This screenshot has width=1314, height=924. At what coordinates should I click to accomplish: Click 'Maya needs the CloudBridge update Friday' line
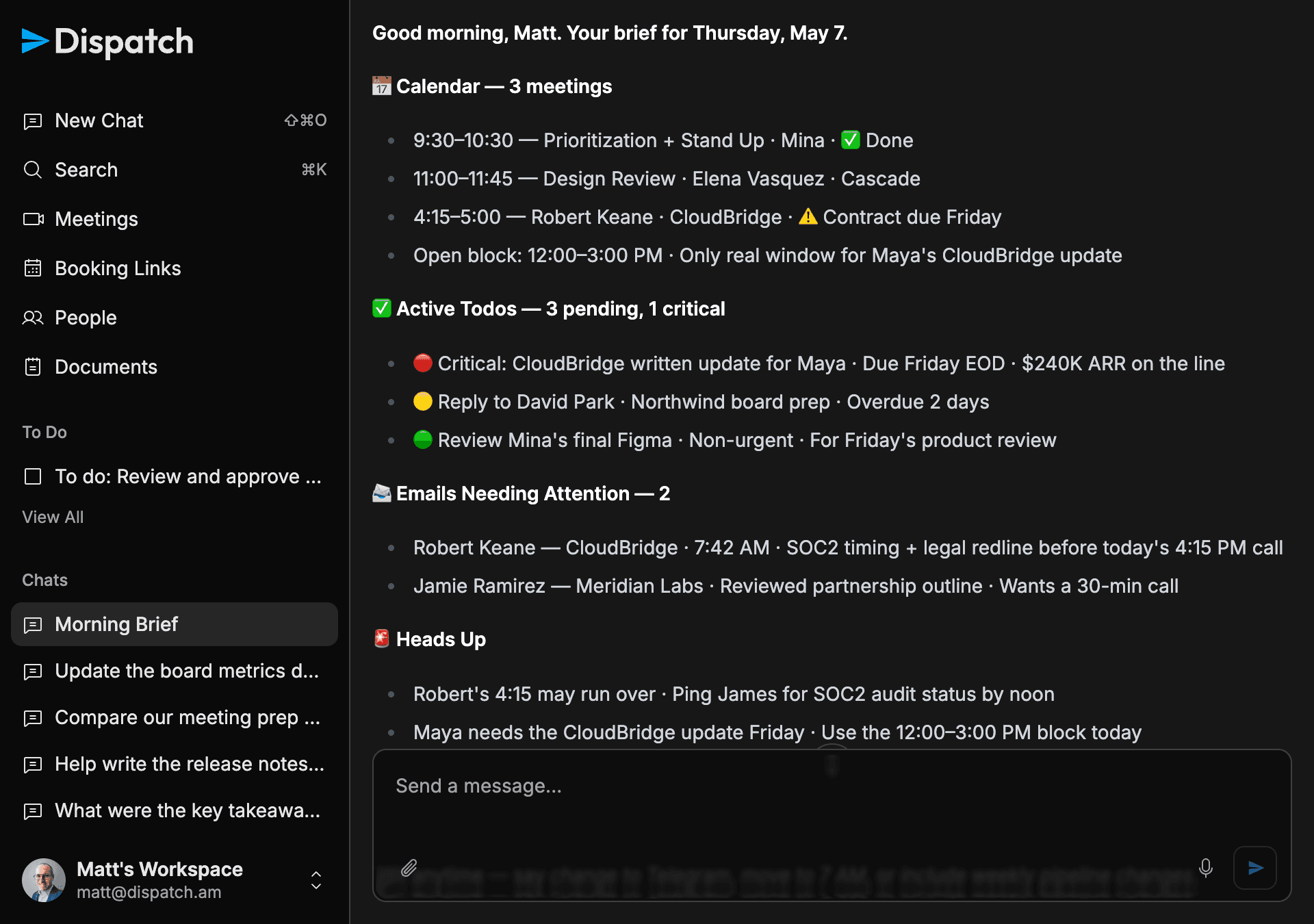click(777, 732)
